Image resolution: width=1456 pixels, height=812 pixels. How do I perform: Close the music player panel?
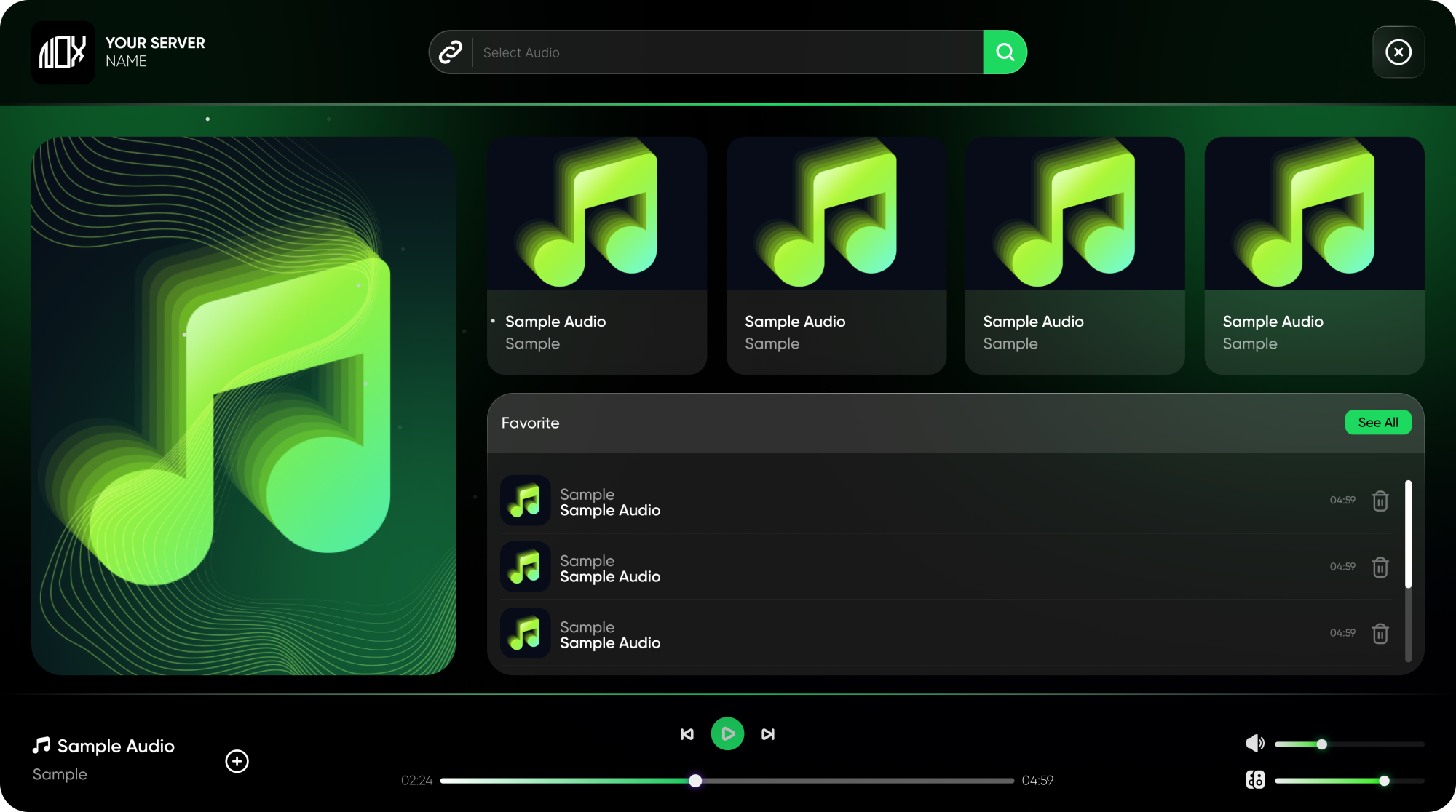[1398, 52]
